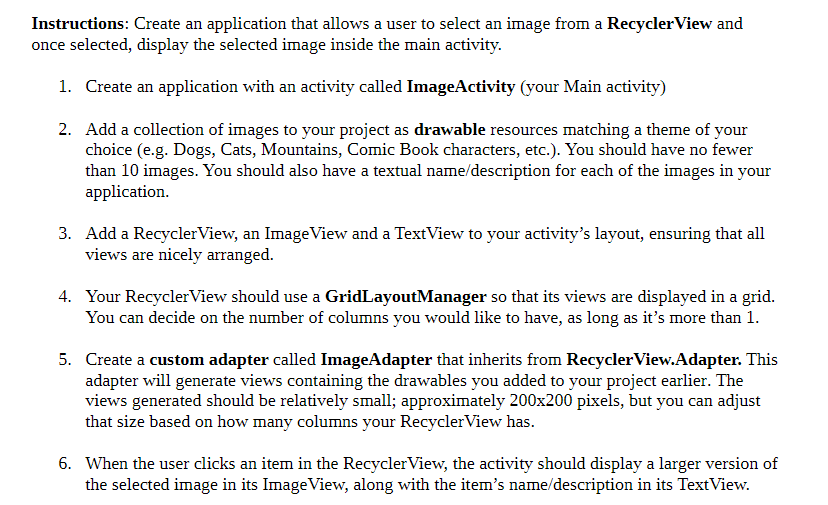This screenshot has height=505, width=828.
Task: Click the phrase "When the user clicks an item"
Action: pyautogui.click(x=192, y=464)
